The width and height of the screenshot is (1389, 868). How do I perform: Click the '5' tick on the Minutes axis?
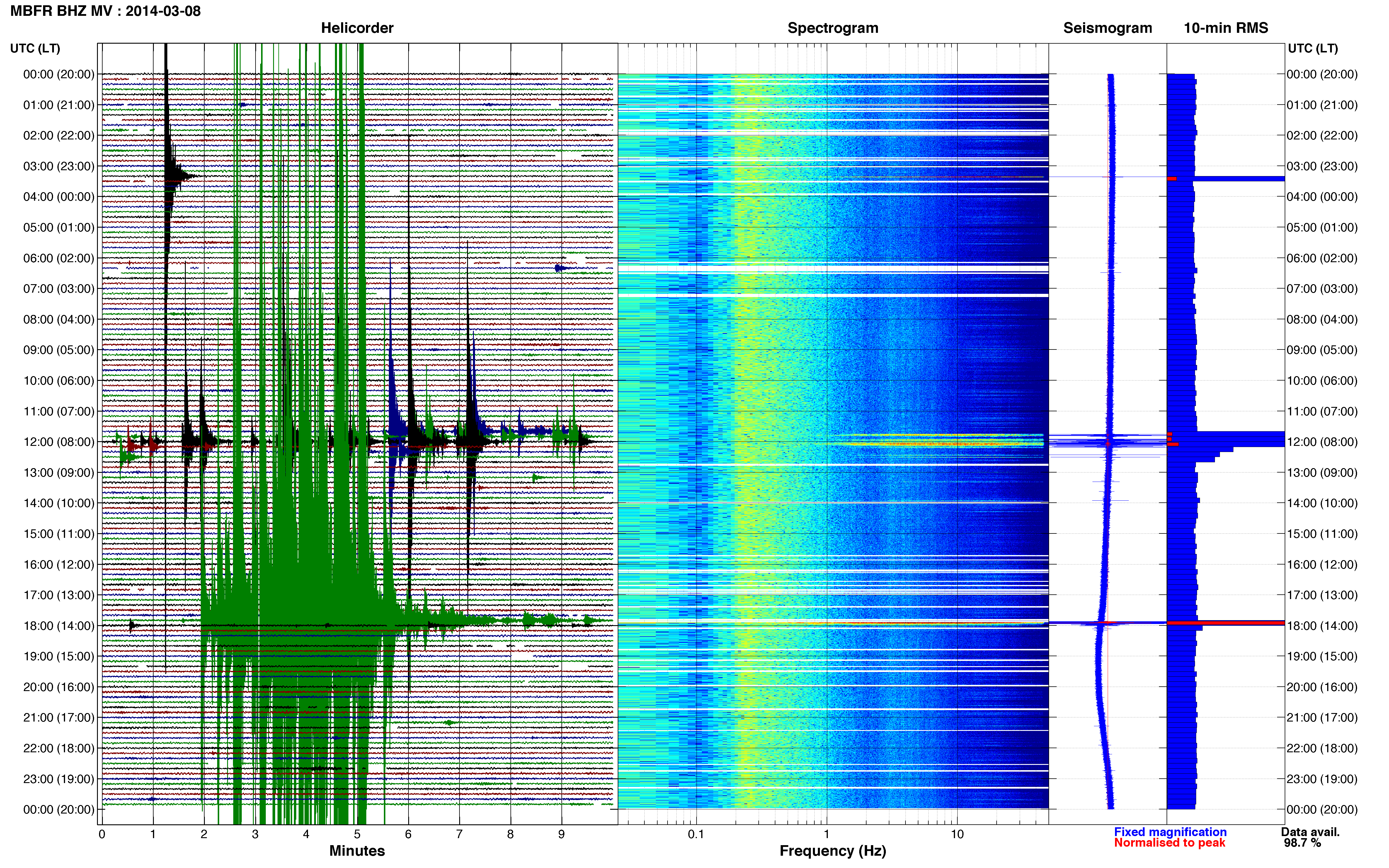357,834
